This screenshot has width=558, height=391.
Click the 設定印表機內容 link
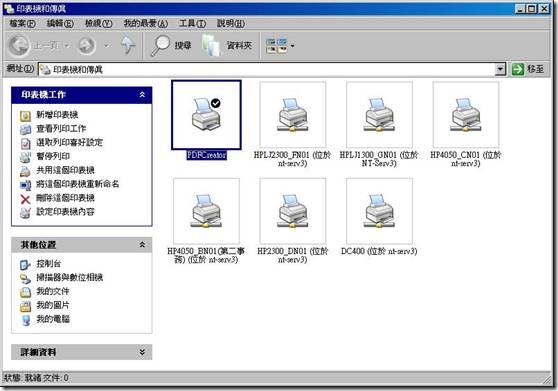coord(65,212)
